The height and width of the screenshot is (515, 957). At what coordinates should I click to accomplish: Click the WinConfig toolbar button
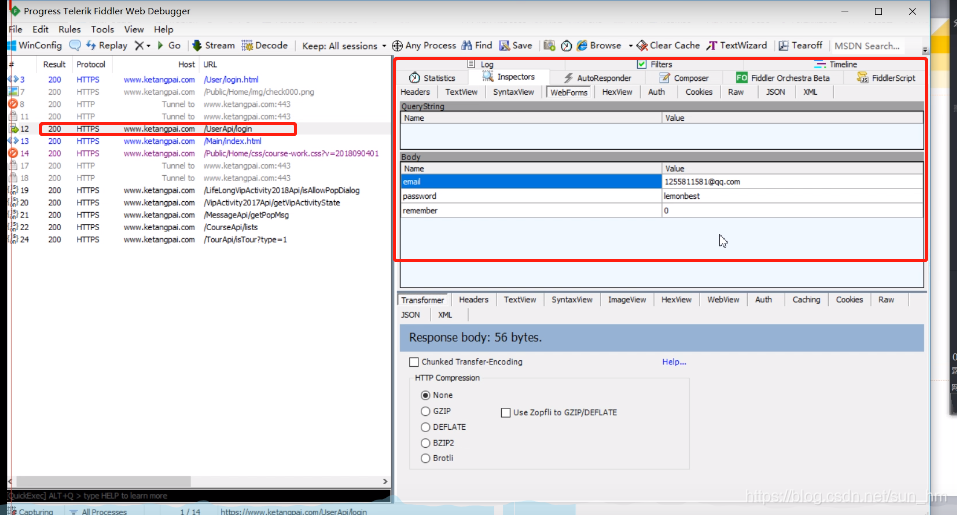click(35, 46)
